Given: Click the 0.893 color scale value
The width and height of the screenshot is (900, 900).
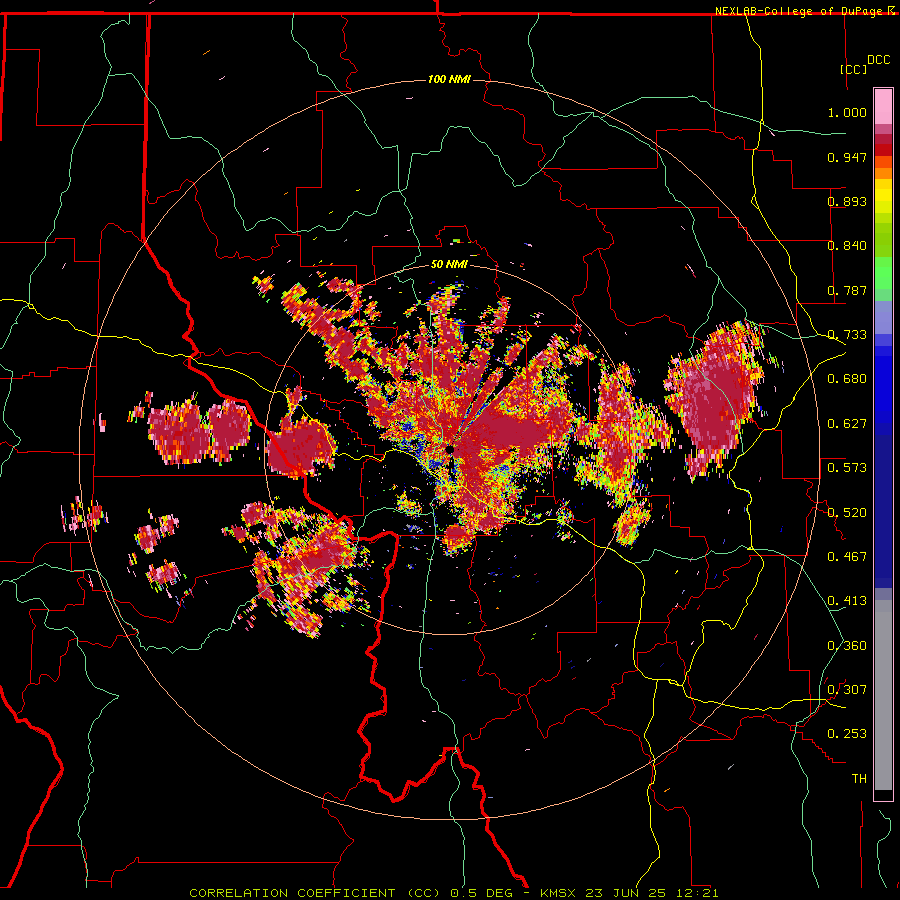Looking at the screenshot, I should coord(847,201).
